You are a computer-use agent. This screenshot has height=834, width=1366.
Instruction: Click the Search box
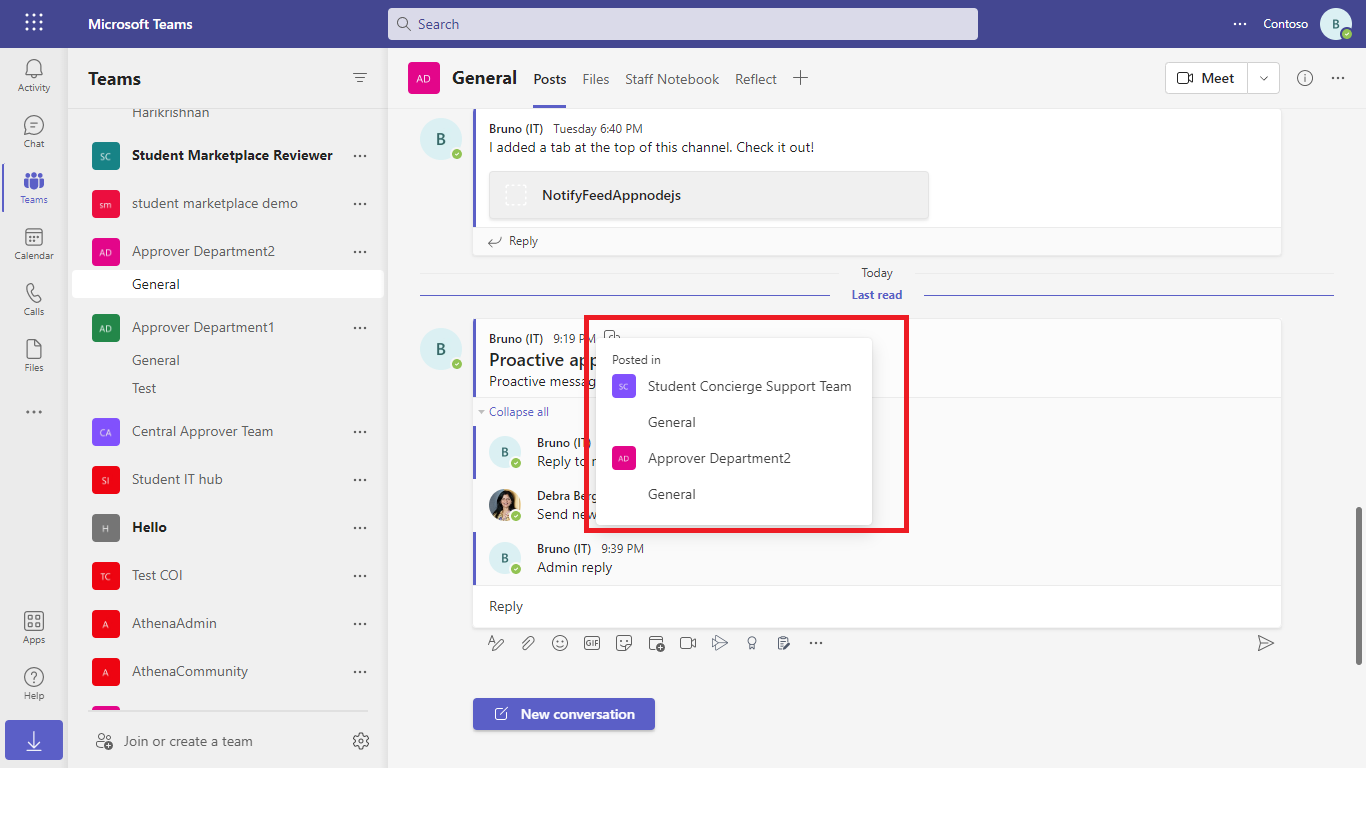click(683, 24)
